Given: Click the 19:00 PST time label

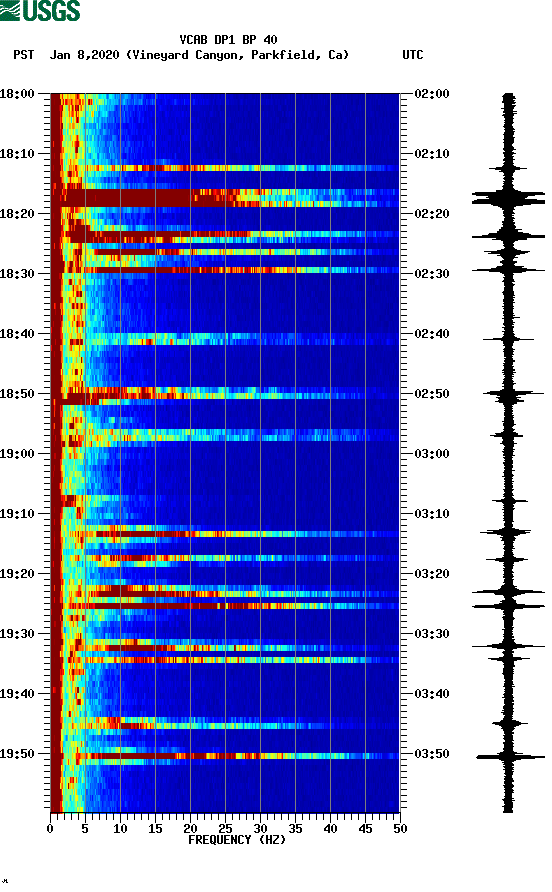Looking at the screenshot, I should [x=17, y=454].
